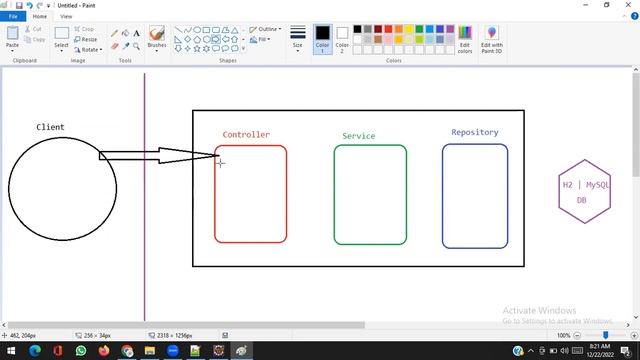Click the Save icon in title bar
This screenshot has height=360, width=640.
19,6
